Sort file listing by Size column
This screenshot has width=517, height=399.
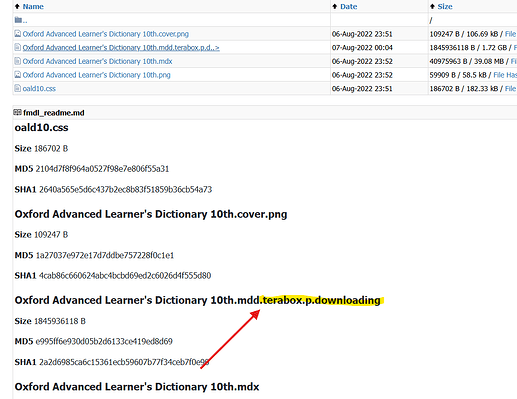[445, 6]
